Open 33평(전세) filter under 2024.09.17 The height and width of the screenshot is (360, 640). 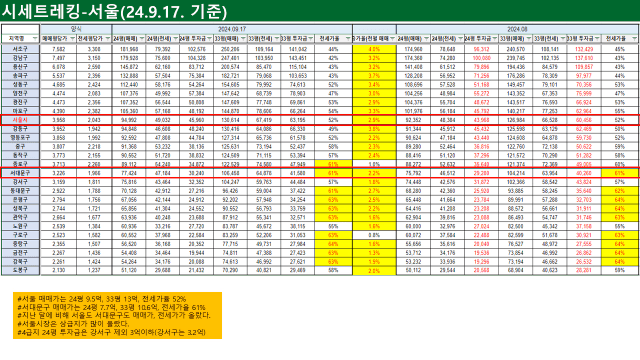point(277,38)
